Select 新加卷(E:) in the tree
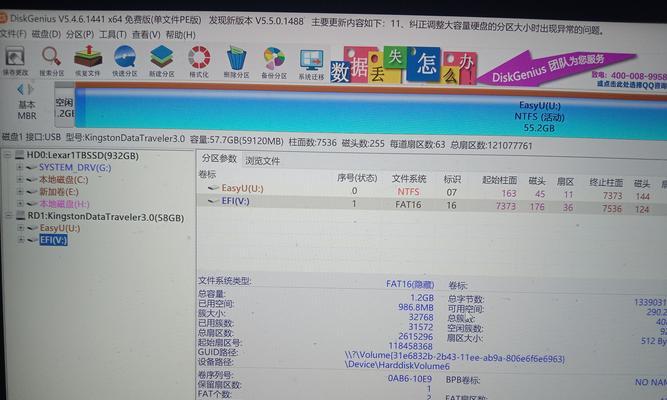 (x=59, y=192)
